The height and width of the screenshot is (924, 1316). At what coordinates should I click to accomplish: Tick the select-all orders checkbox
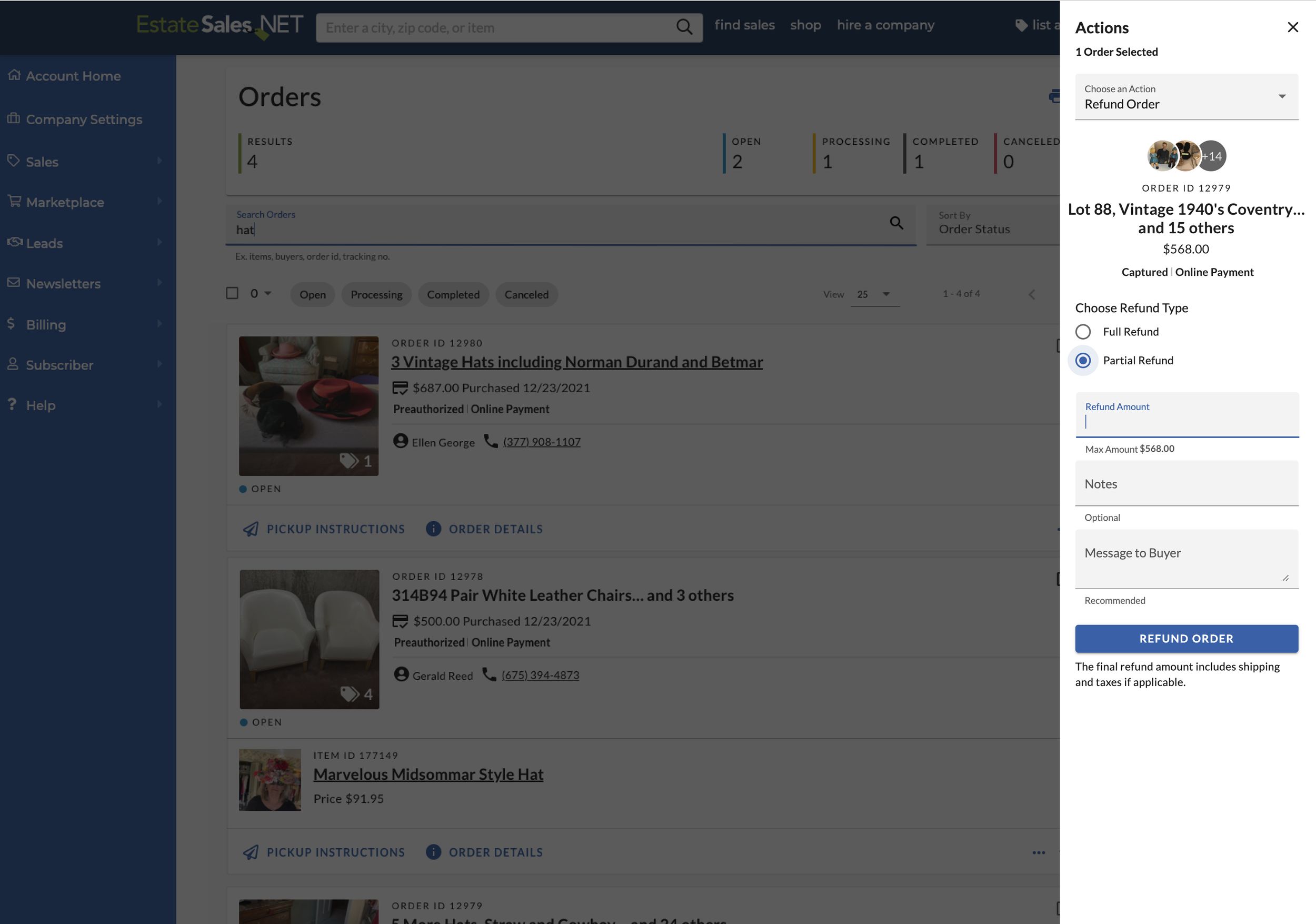(x=232, y=293)
